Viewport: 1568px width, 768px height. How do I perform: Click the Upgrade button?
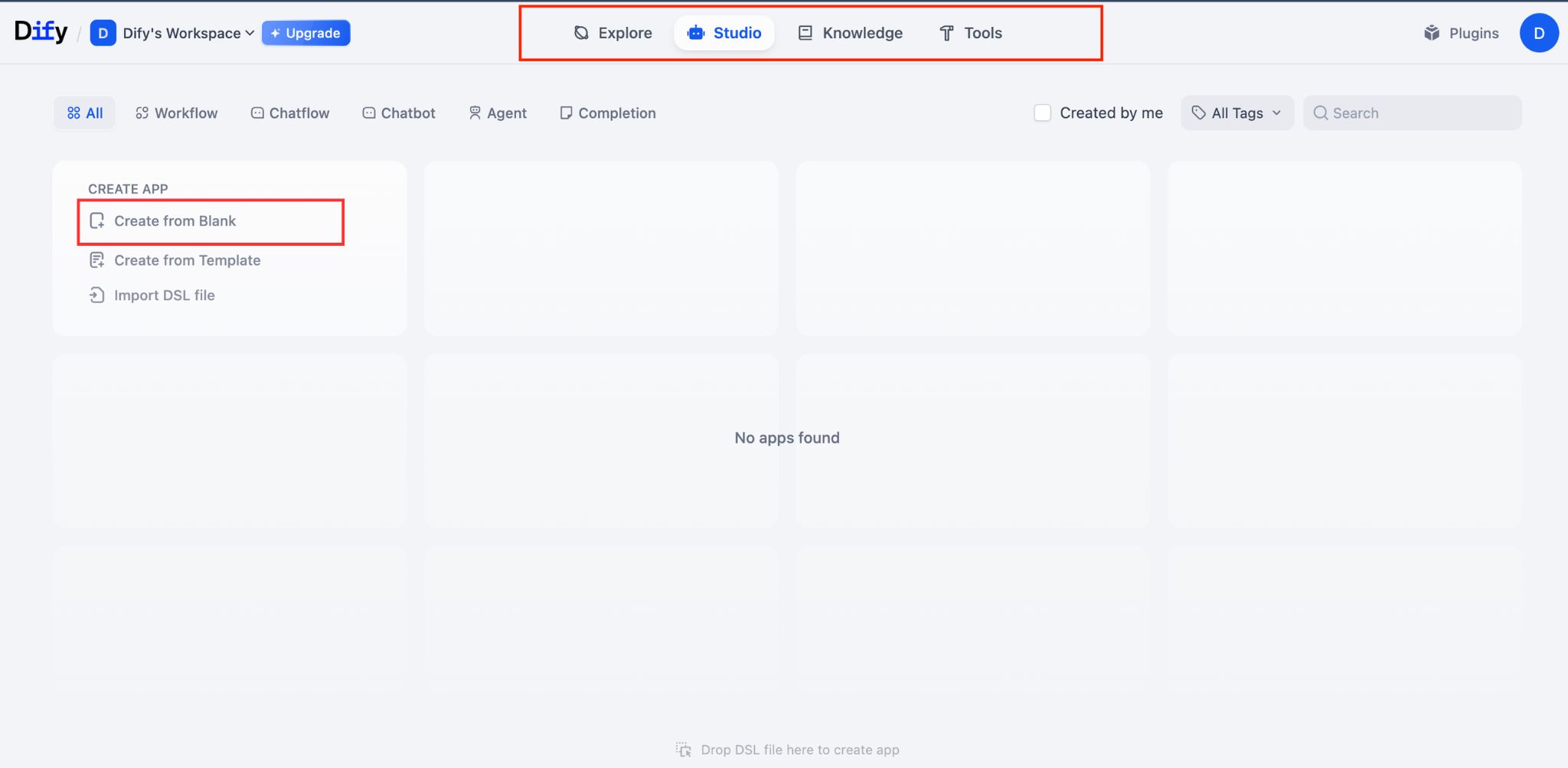click(305, 33)
